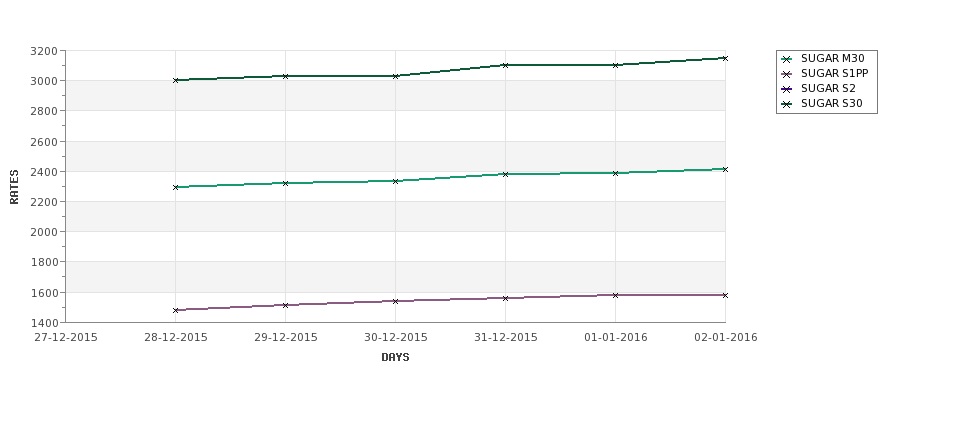Click the lowest line's point on 02-01-2016
Viewport: 975px width, 429px height.
pyautogui.click(x=725, y=295)
